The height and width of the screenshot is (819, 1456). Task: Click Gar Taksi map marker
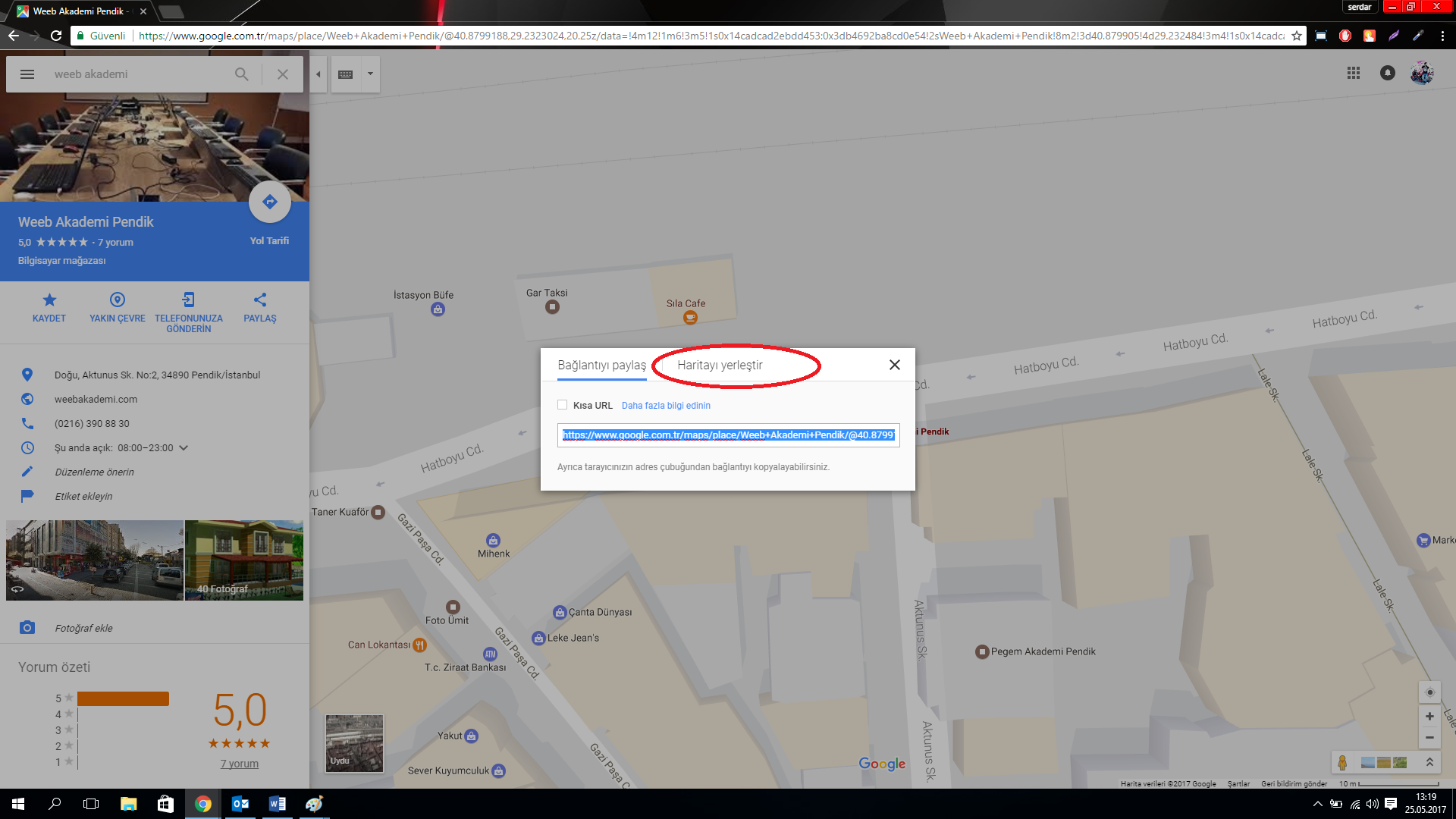coord(552,307)
